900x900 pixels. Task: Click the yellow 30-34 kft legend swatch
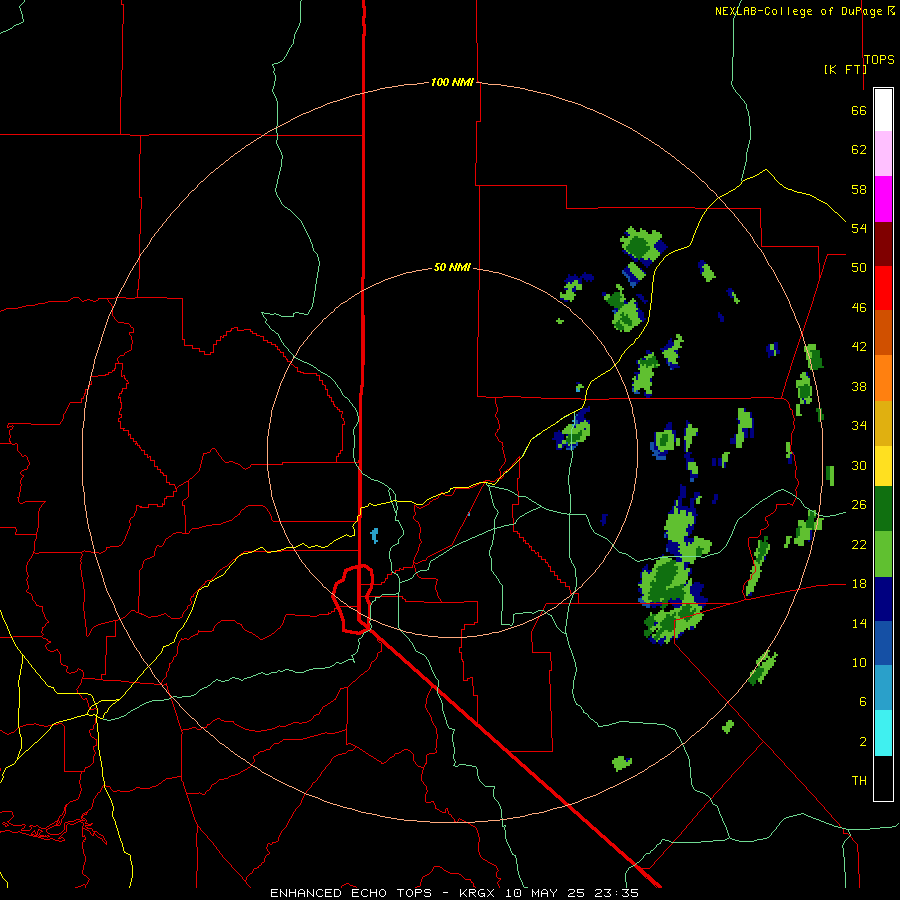click(883, 466)
